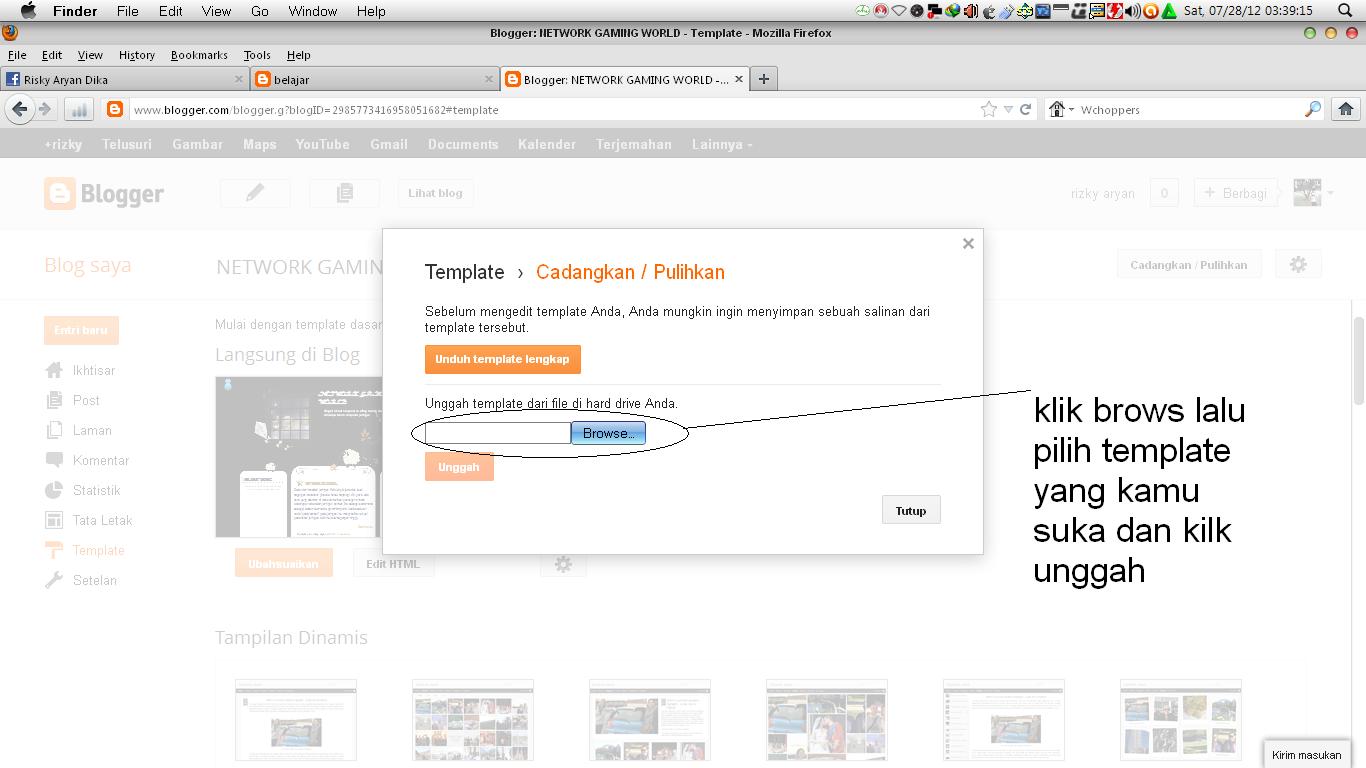Click Cadangkan / Pulihkan button on page
Viewport: 1366px width, 768px height.
[x=1189, y=265]
